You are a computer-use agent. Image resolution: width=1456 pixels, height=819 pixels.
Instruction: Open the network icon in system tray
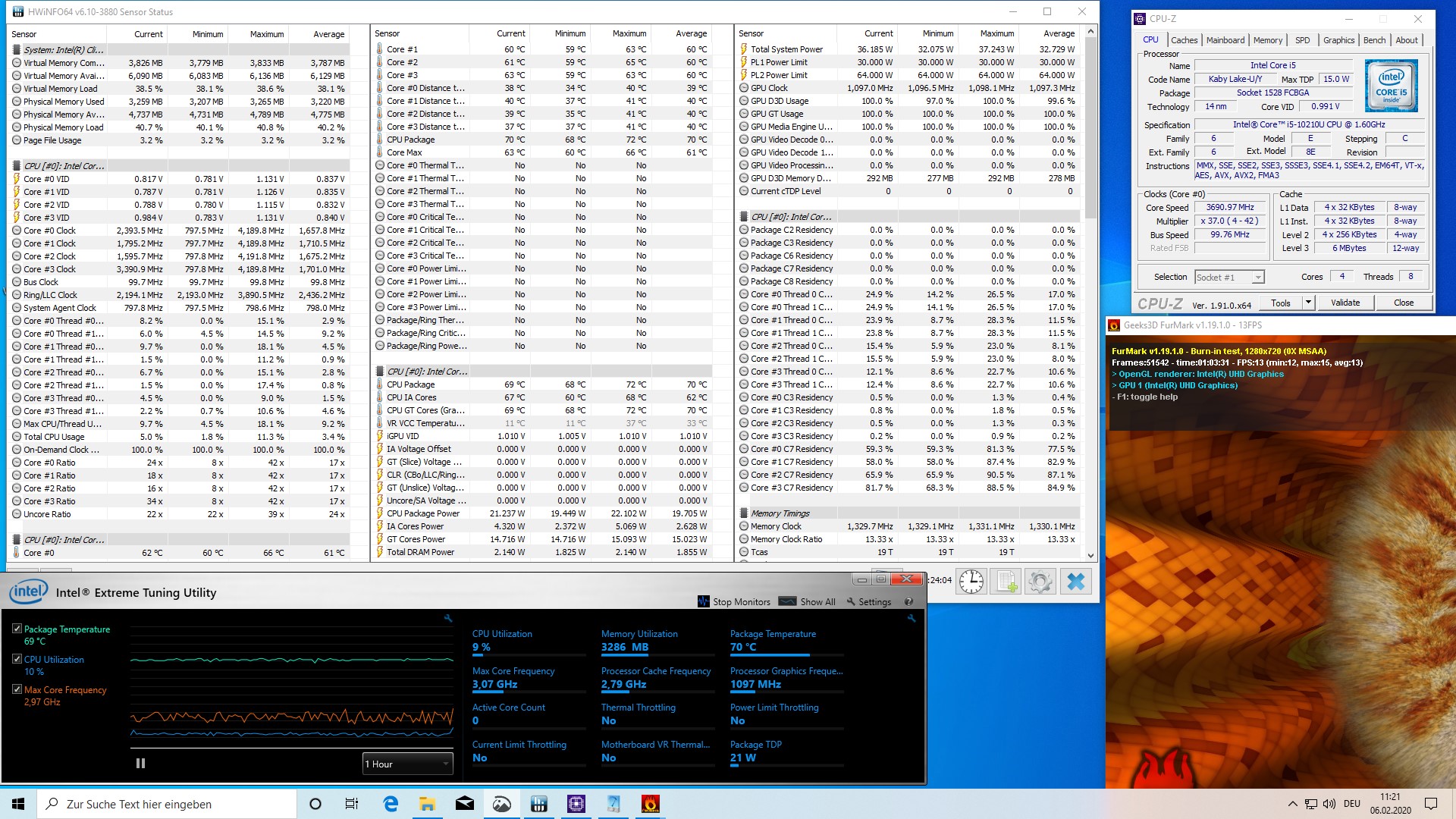pyautogui.click(x=1311, y=804)
